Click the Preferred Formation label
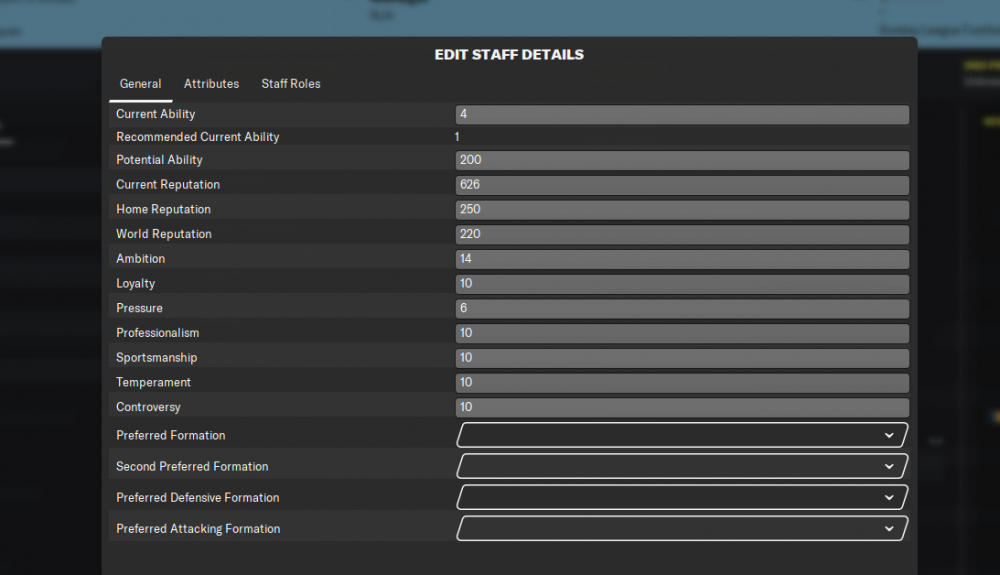This screenshot has width=1000, height=575. coord(170,435)
